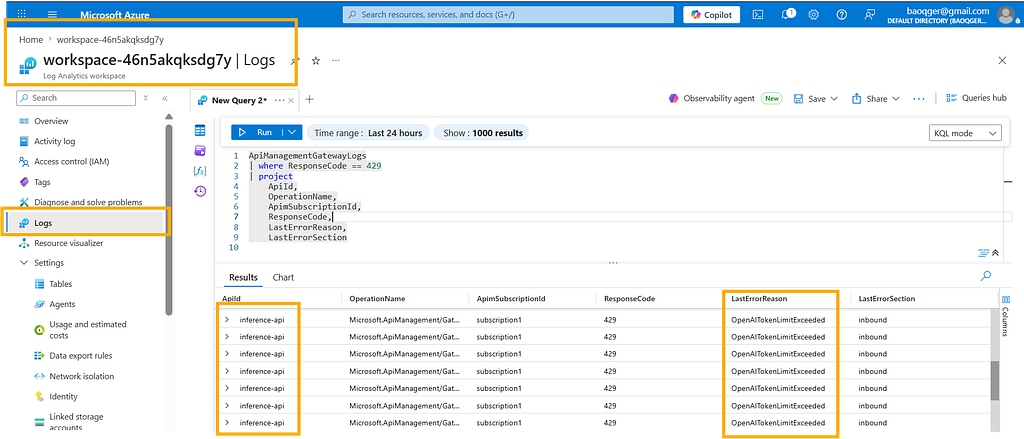The height and width of the screenshot is (439, 1024).
Task: Collapse the Settings section in sidebar
Action: tap(24, 263)
